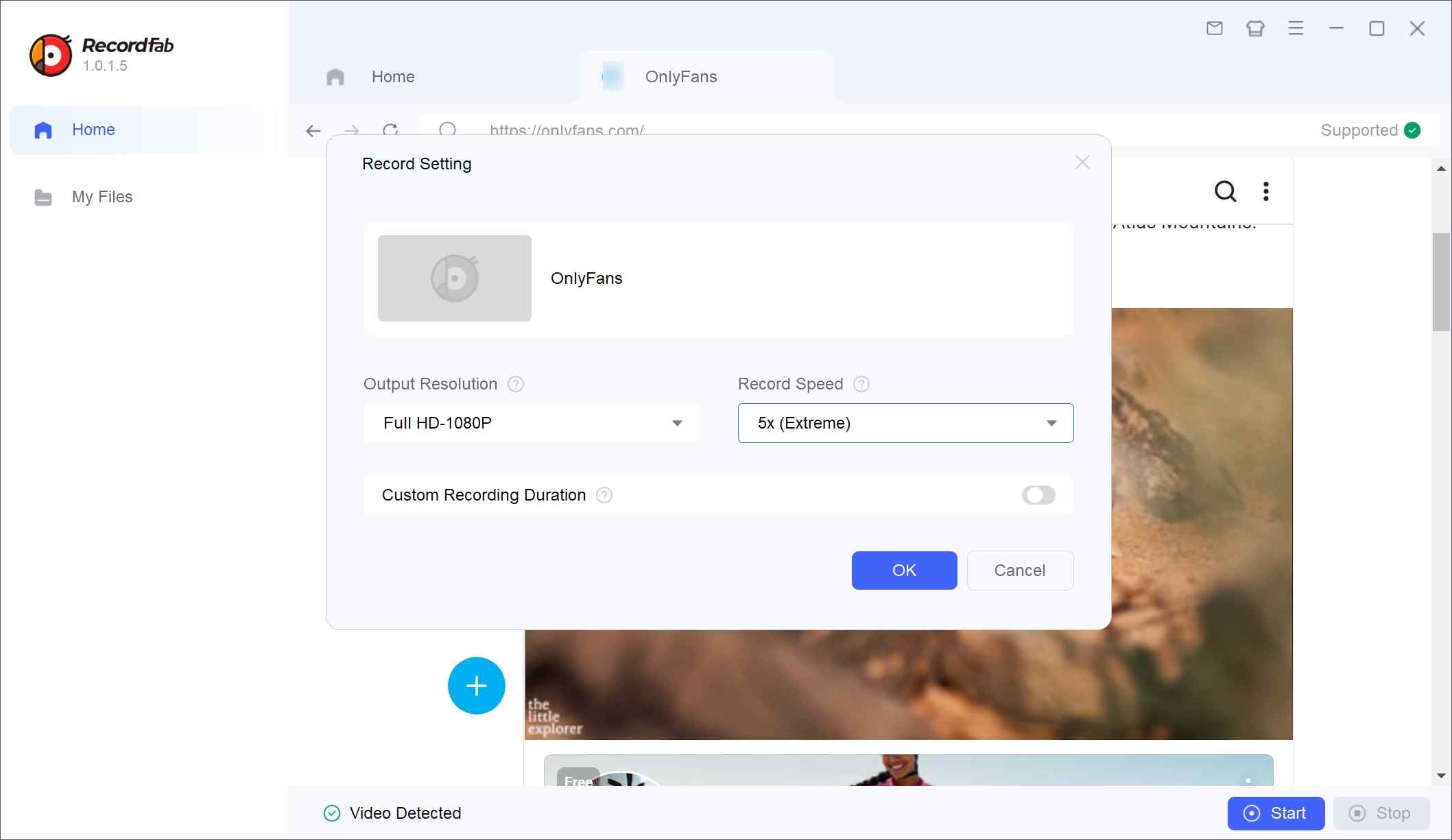This screenshot has width=1452, height=840.
Task: Open the three-dot options menu
Action: pos(1265,192)
